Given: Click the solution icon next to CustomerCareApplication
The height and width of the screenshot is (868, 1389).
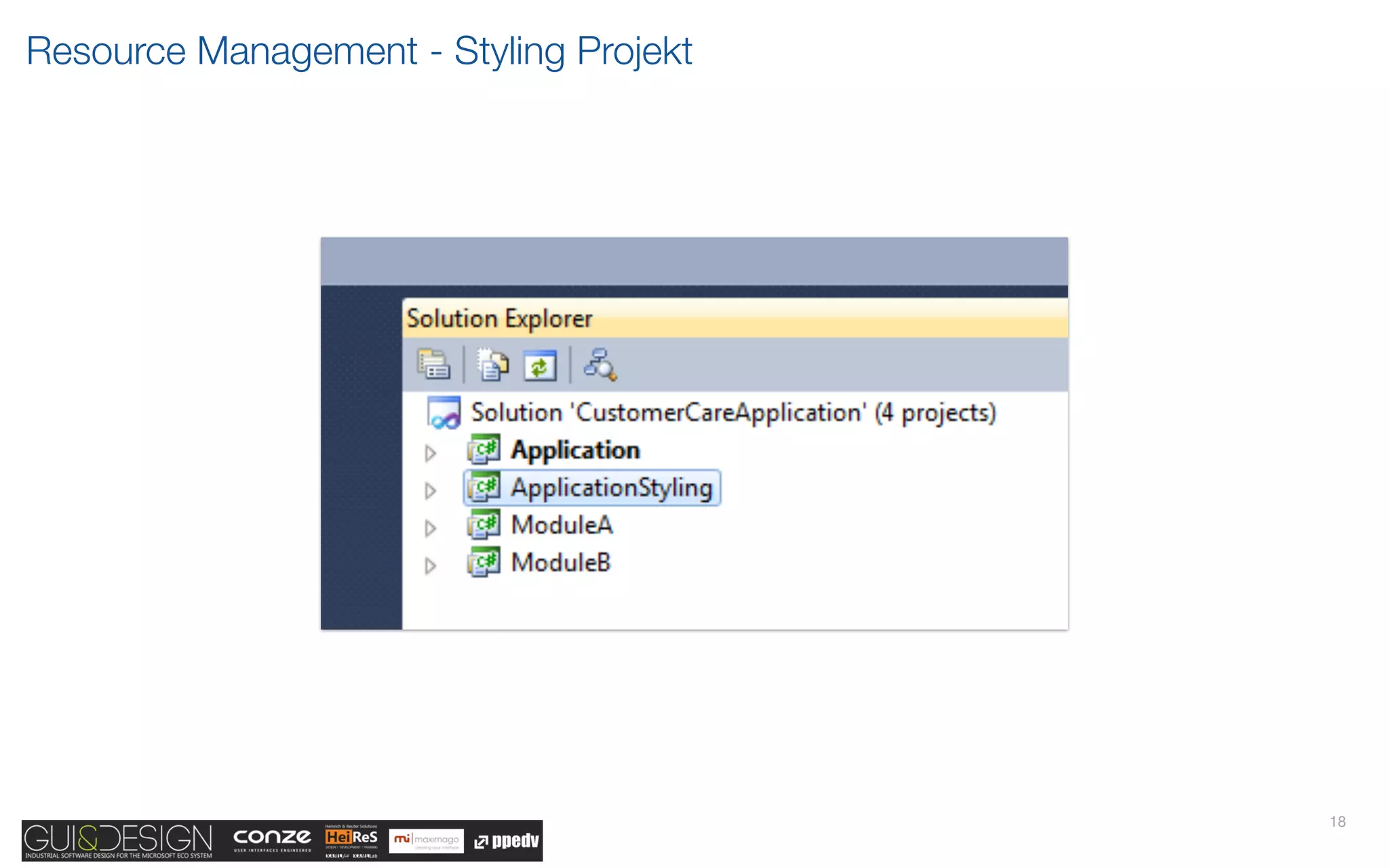Looking at the screenshot, I should [x=444, y=413].
